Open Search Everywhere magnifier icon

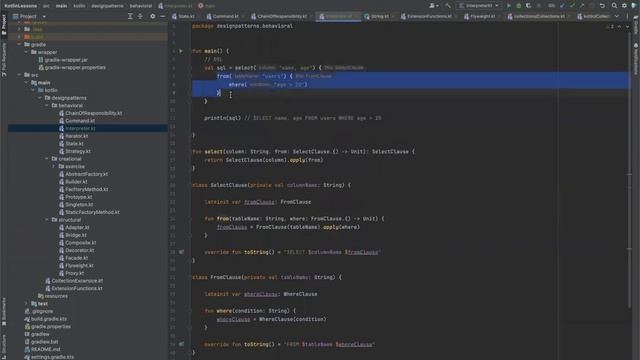(x=614, y=6)
